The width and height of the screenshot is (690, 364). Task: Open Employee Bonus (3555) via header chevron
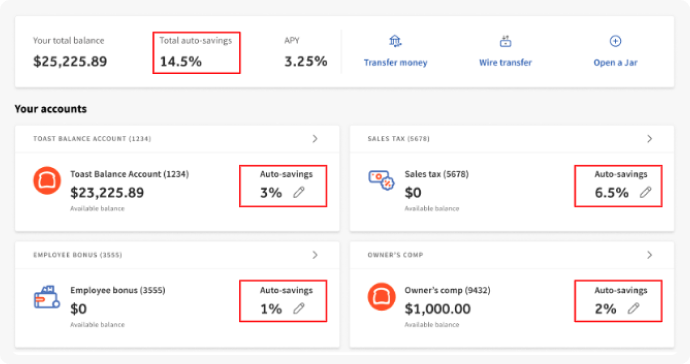pyautogui.click(x=315, y=255)
